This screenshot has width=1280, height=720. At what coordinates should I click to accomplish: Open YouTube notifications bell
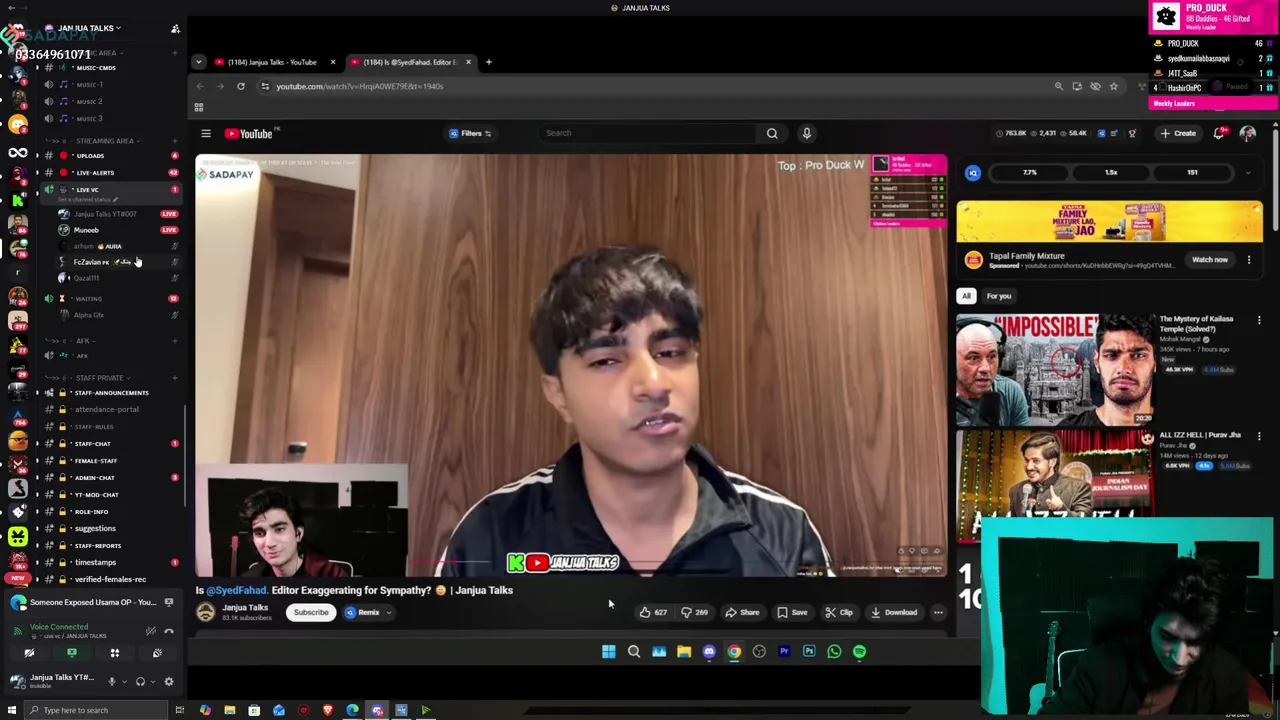(1219, 133)
